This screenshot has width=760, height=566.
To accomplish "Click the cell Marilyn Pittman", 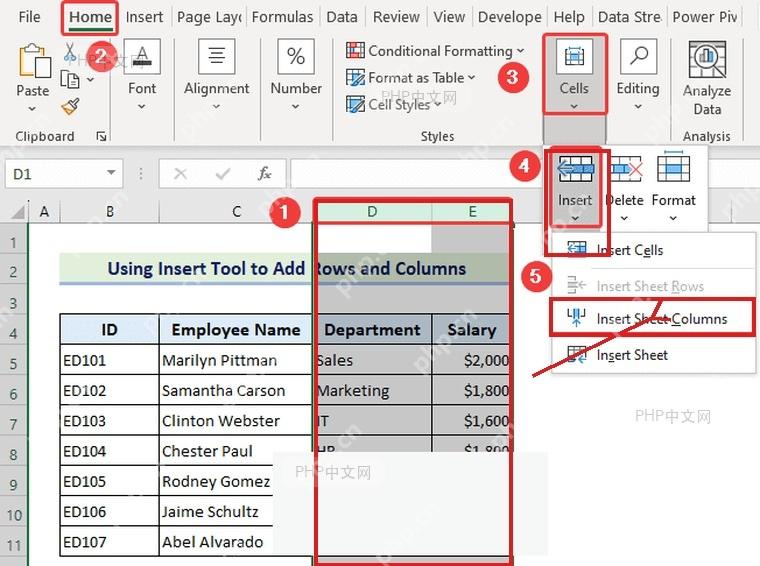I will 236,361.
